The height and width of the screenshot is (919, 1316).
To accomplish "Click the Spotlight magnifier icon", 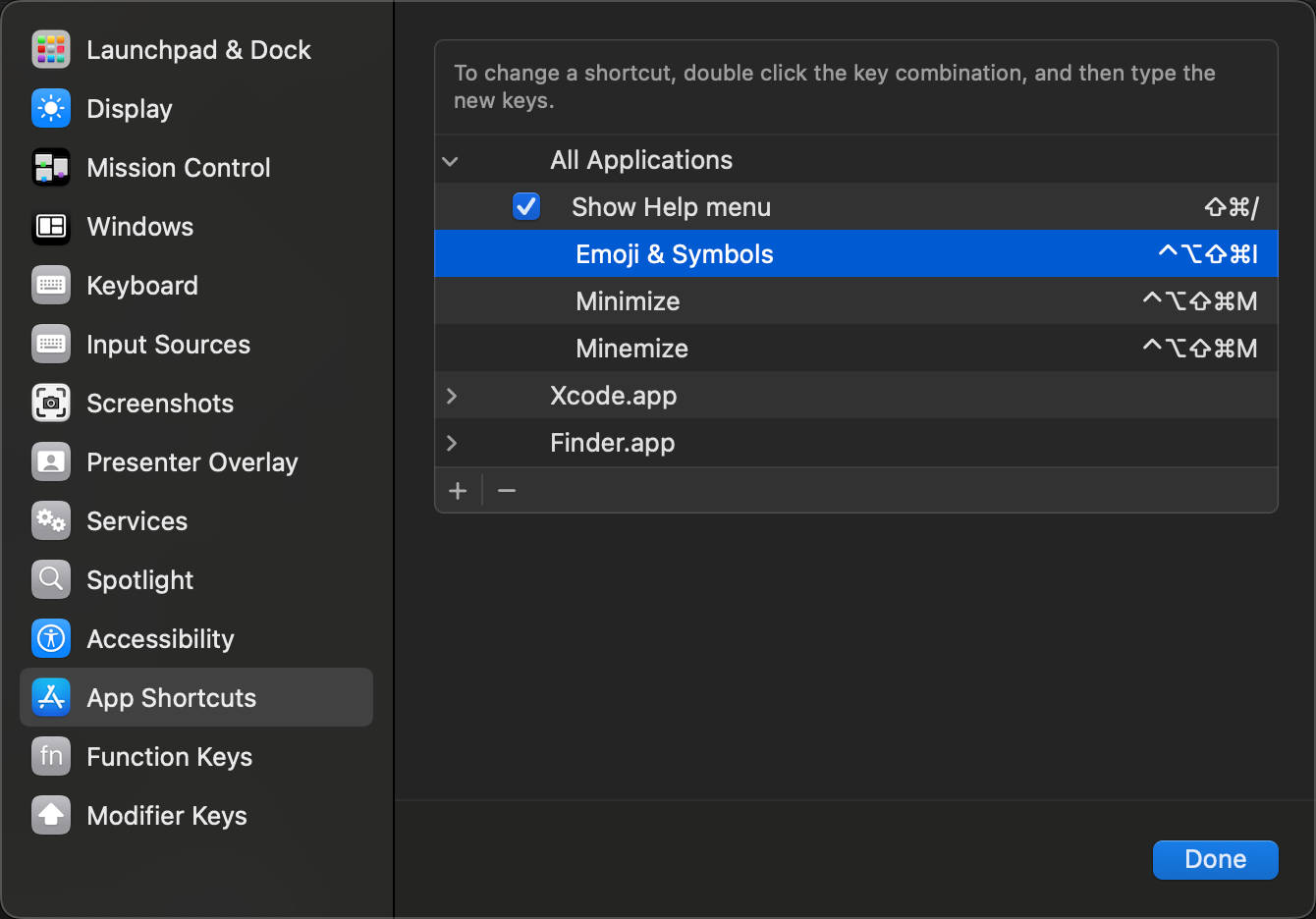I will coord(51,580).
